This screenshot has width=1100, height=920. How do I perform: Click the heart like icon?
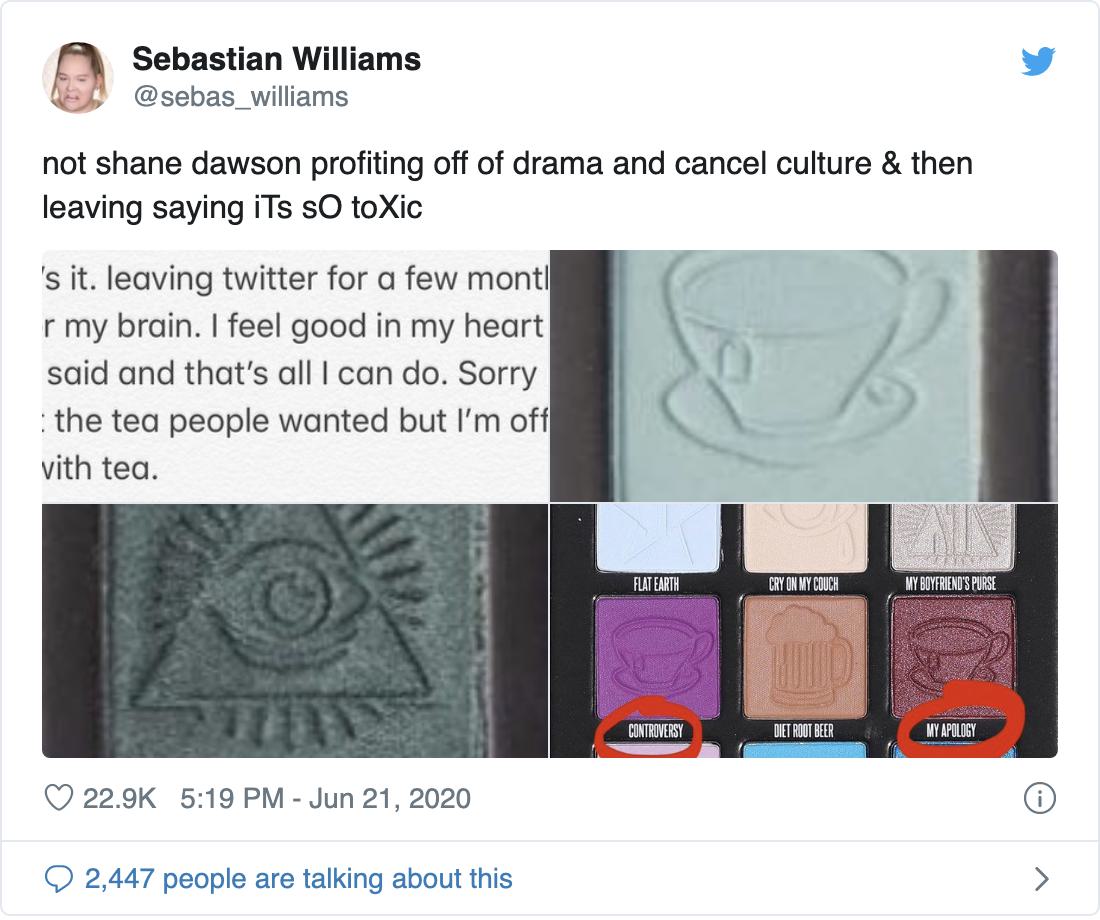point(61,797)
